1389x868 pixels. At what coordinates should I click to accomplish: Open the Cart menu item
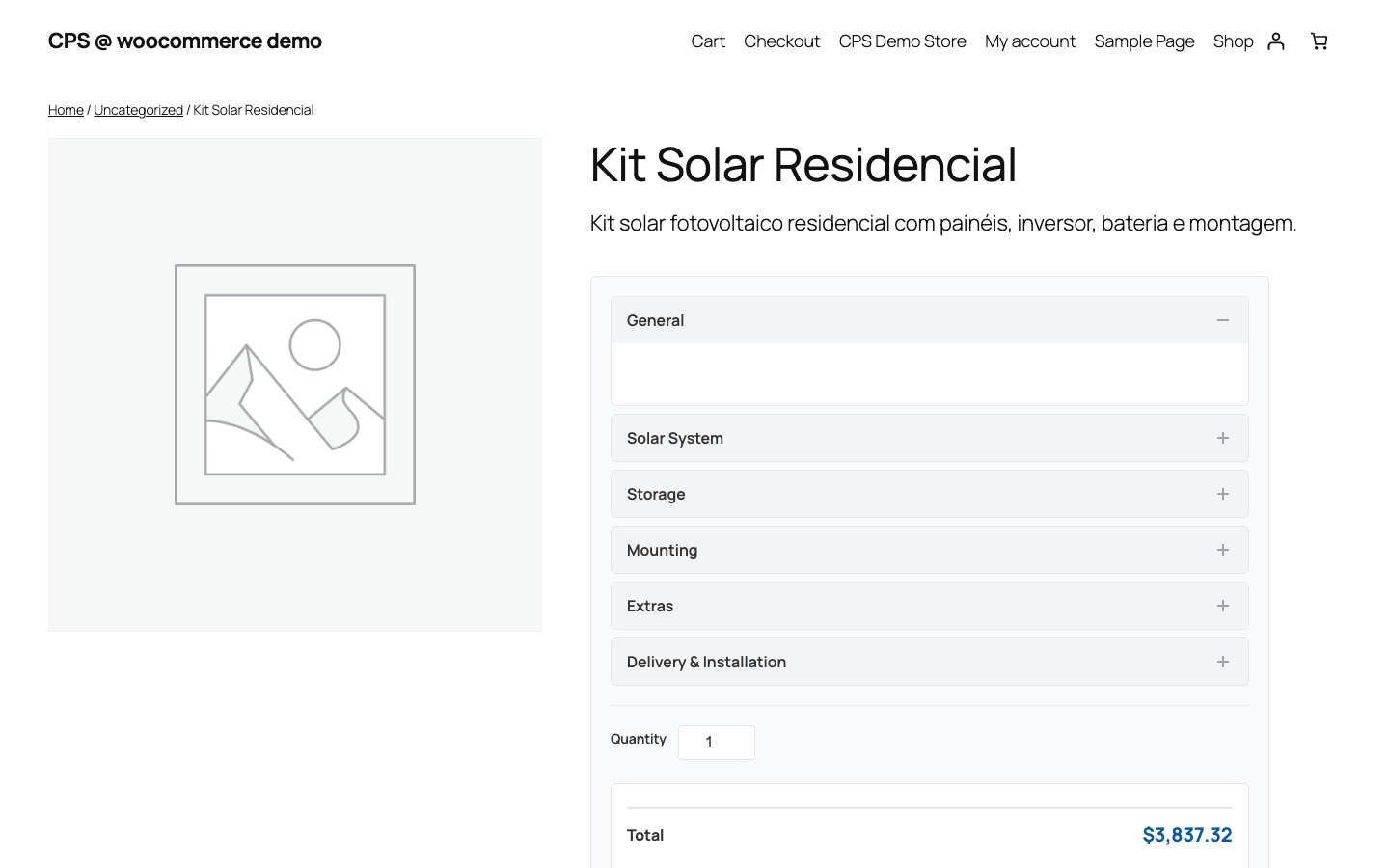708,41
